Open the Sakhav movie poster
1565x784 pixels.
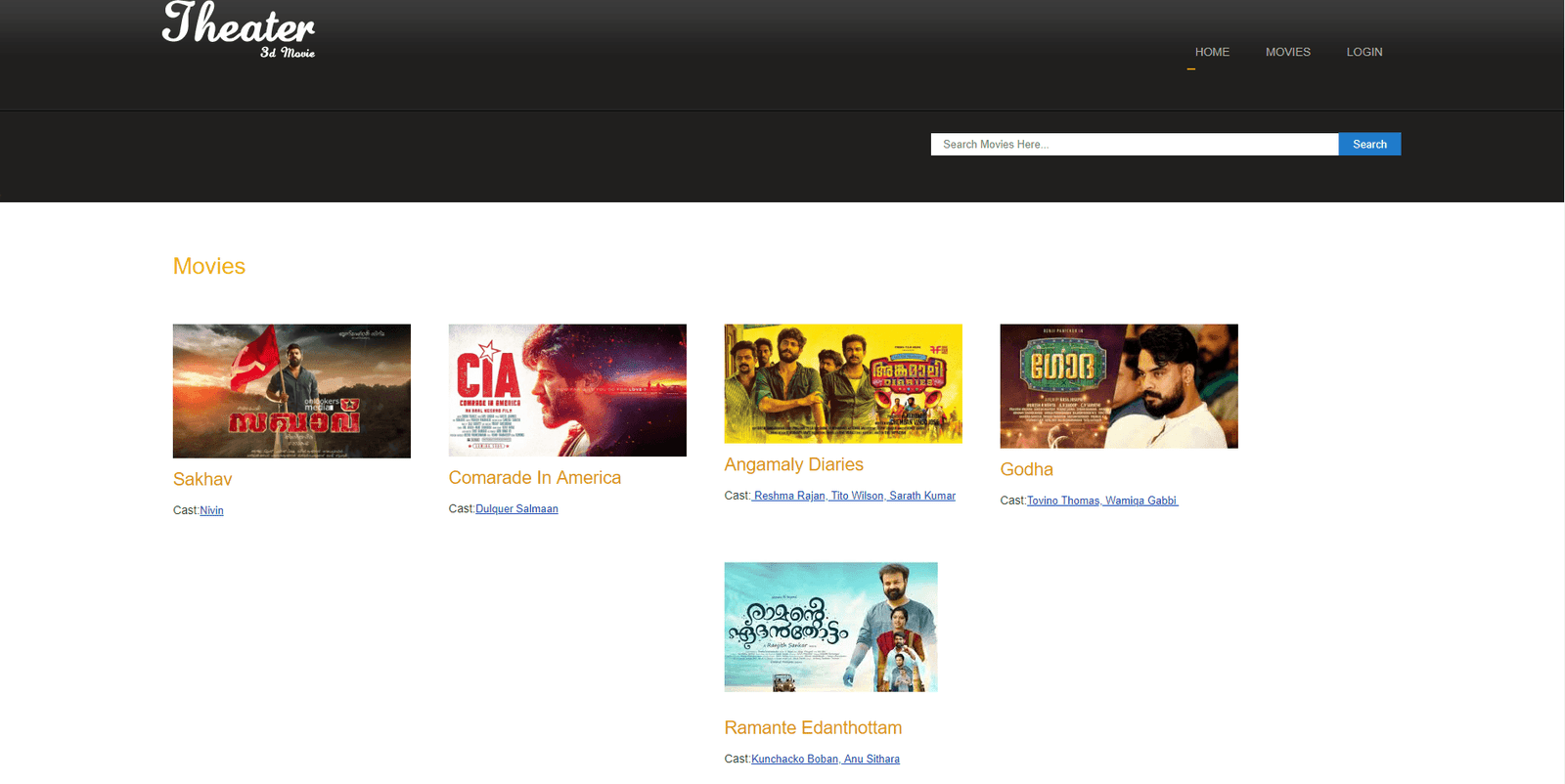tap(291, 391)
